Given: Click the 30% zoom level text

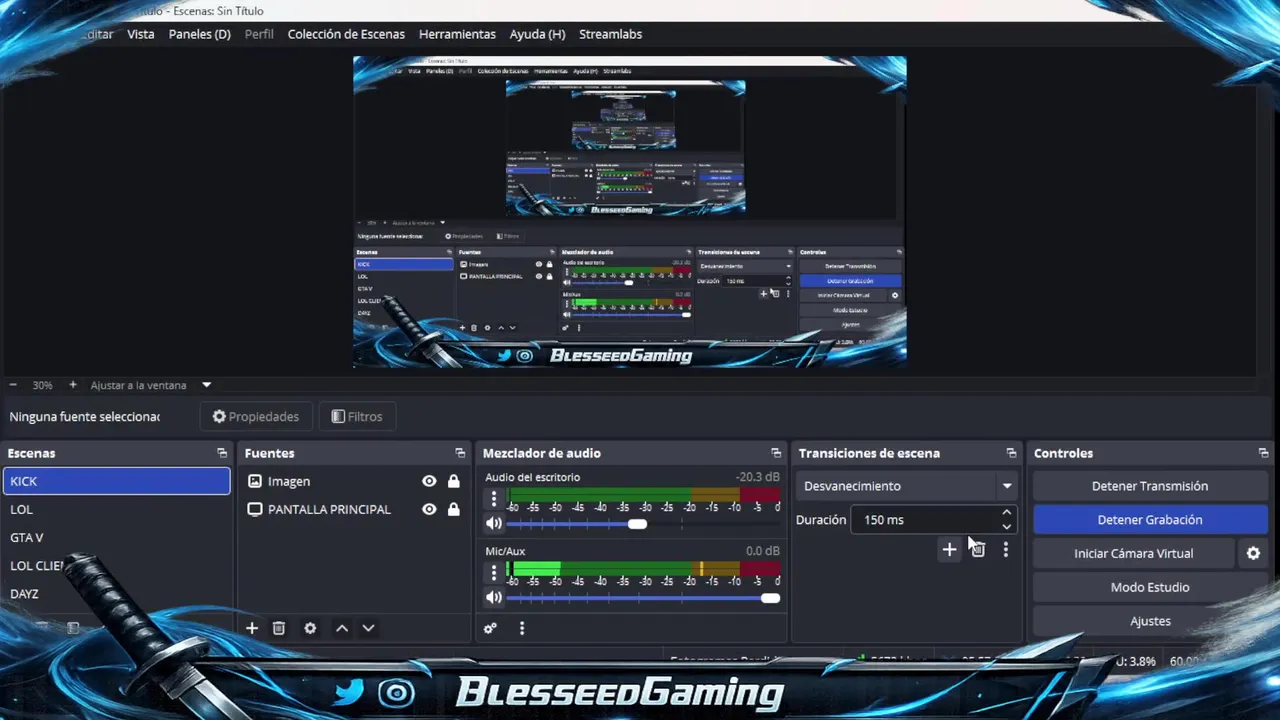Looking at the screenshot, I should click(42, 385).
